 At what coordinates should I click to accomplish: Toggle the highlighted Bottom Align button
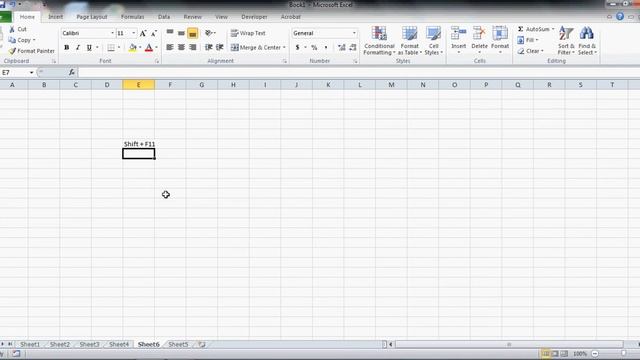[x=193, y=33]
